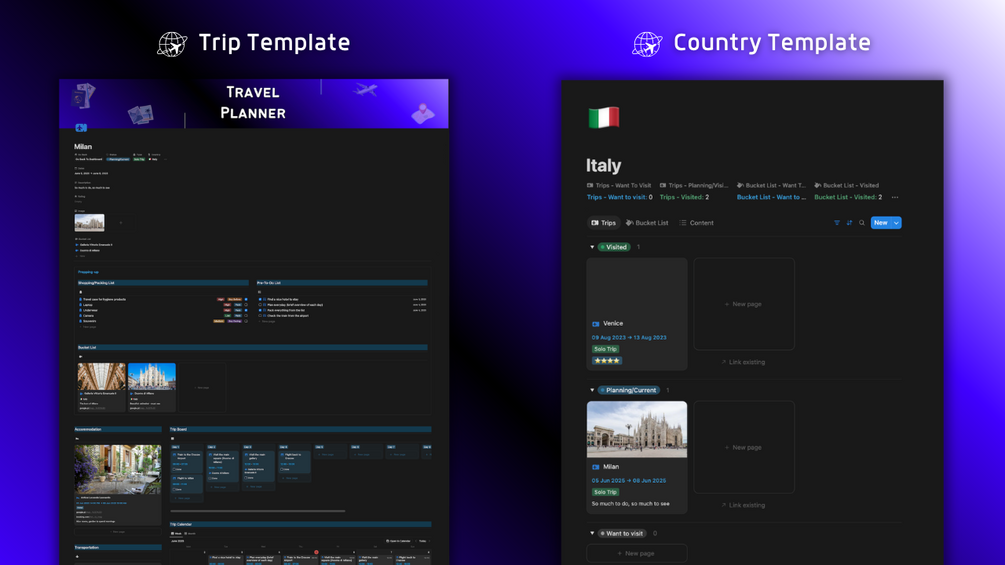Screen dimensions: 1005x565
Task: Click the Italian flag page icon
Action: pos(604,117)
